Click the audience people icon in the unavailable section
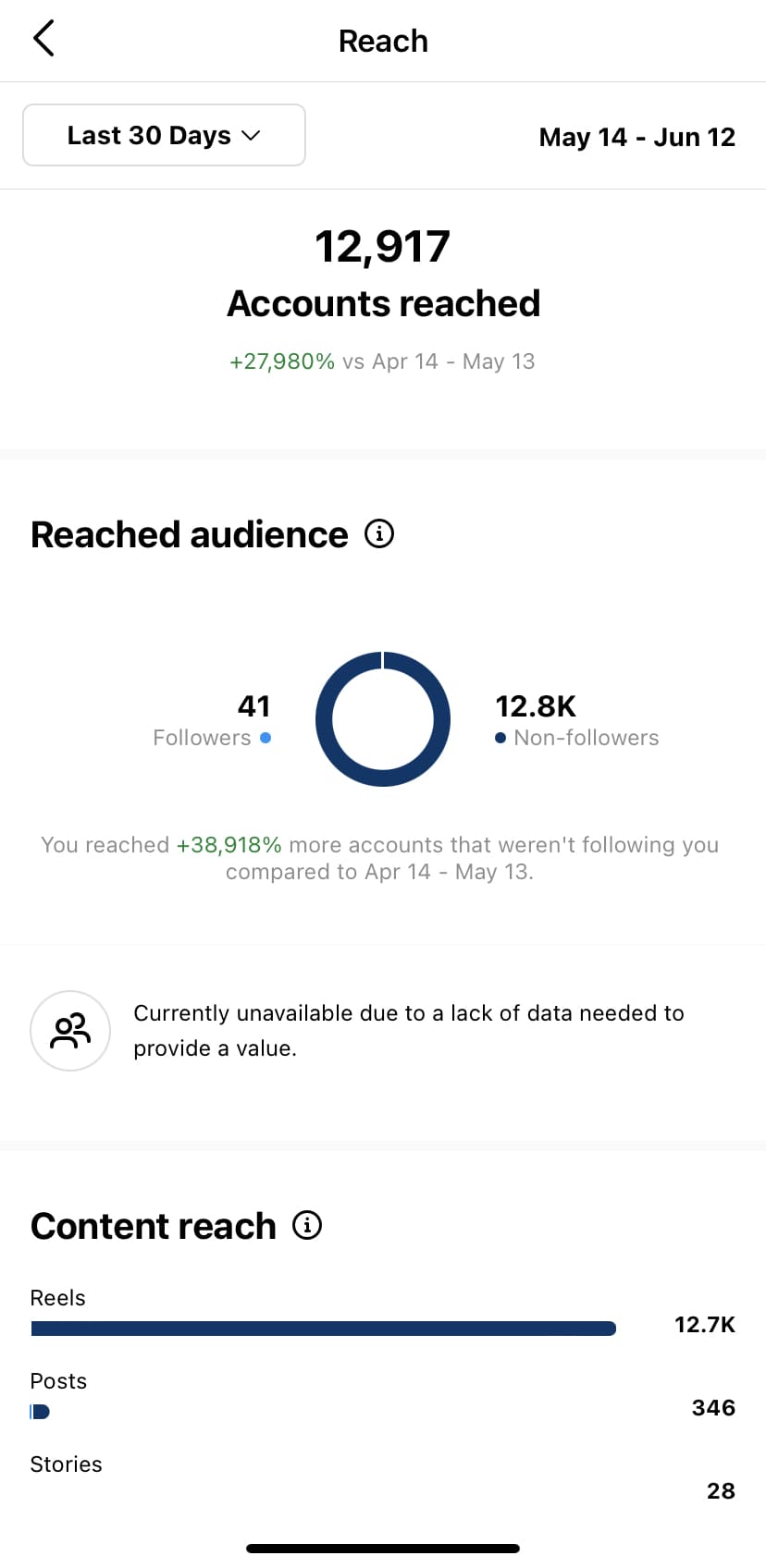This screenshot has height=1568, width=766. pos(70,1030)
